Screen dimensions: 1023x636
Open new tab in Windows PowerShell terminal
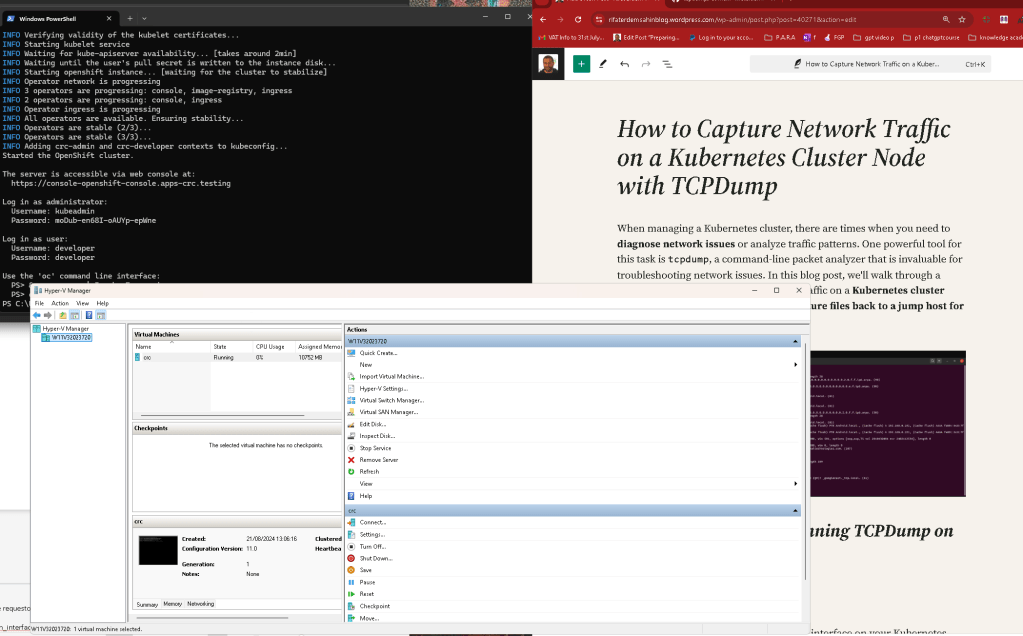(x=130, y=18)
